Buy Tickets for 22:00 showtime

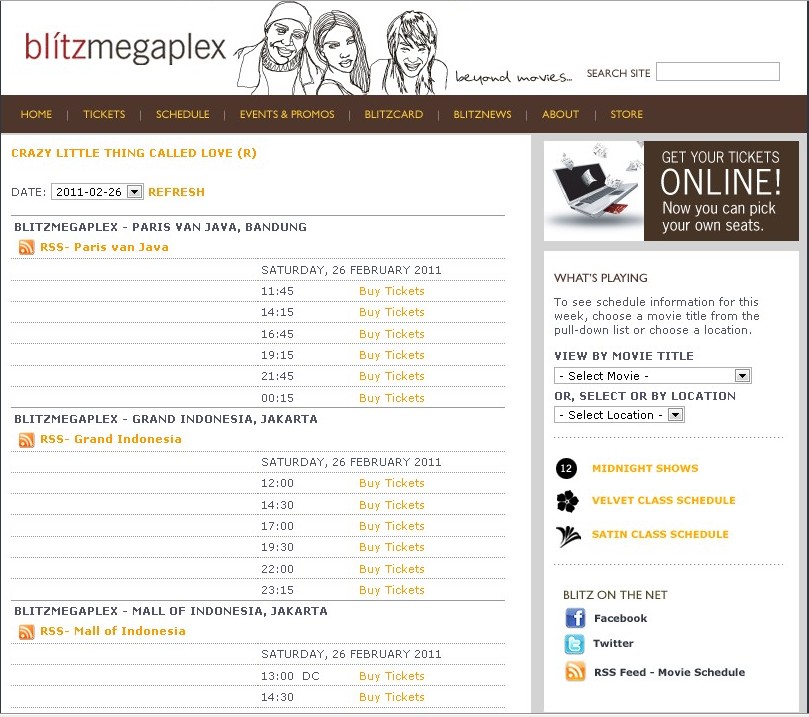[392, 569]
